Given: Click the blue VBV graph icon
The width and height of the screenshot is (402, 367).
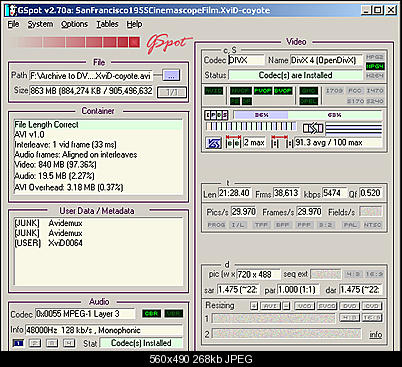Looking at the screenshot, I should click(213, 143).
